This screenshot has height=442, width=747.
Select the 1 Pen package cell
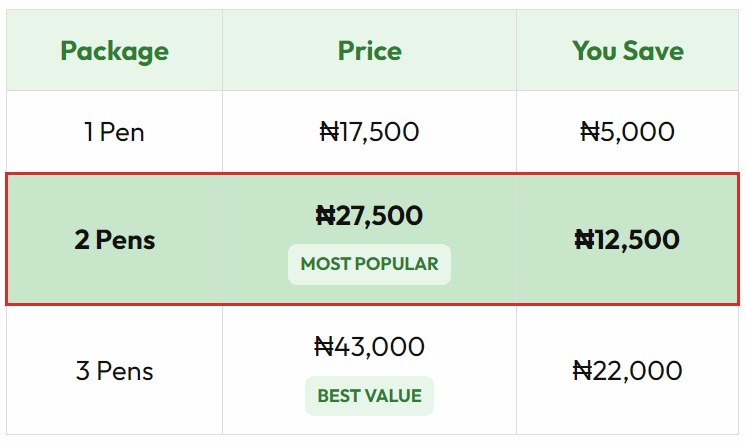pyautogui.click(x=114, y=132)
